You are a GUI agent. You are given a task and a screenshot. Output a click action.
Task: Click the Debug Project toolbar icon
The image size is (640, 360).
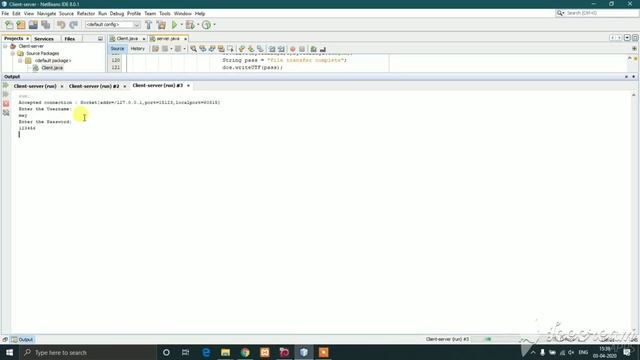pyautogui.click(x=190, y=25)
